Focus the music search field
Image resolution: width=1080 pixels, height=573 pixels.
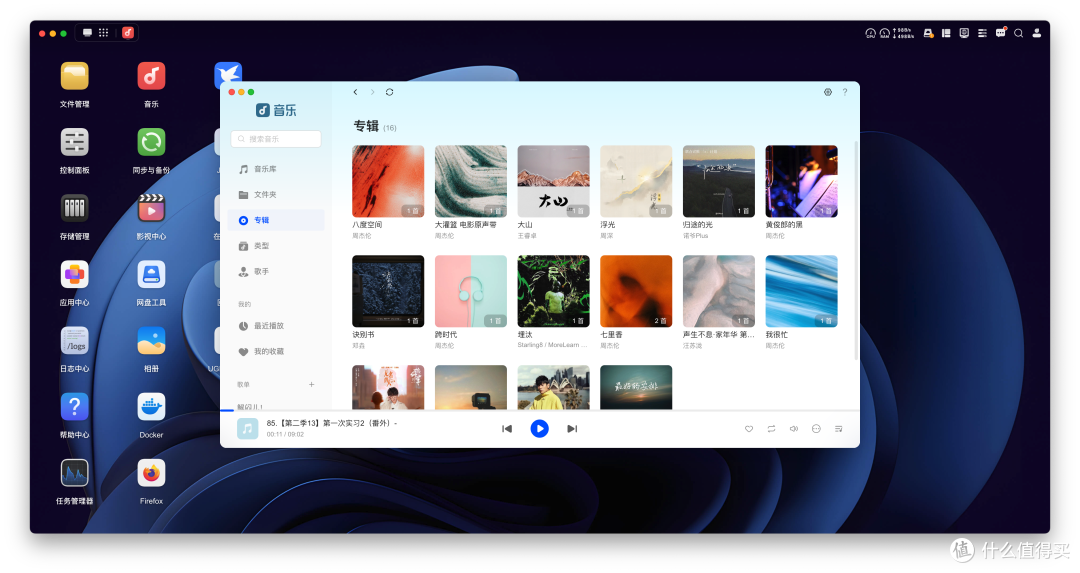tap(276, 138)
